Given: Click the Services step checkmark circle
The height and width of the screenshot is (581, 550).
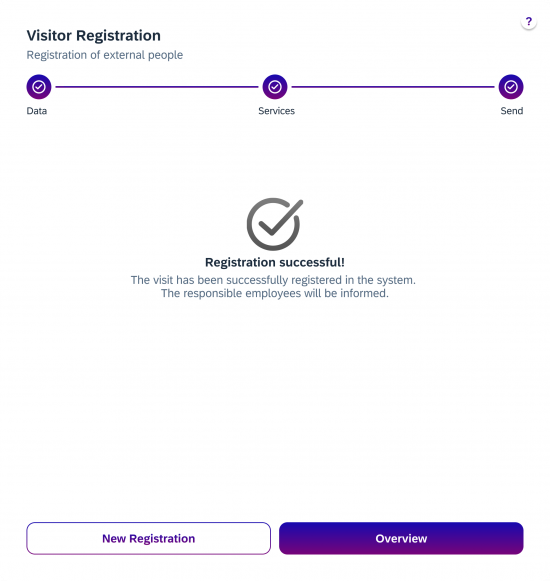Looking at the screenshot, I should (275, 87).
